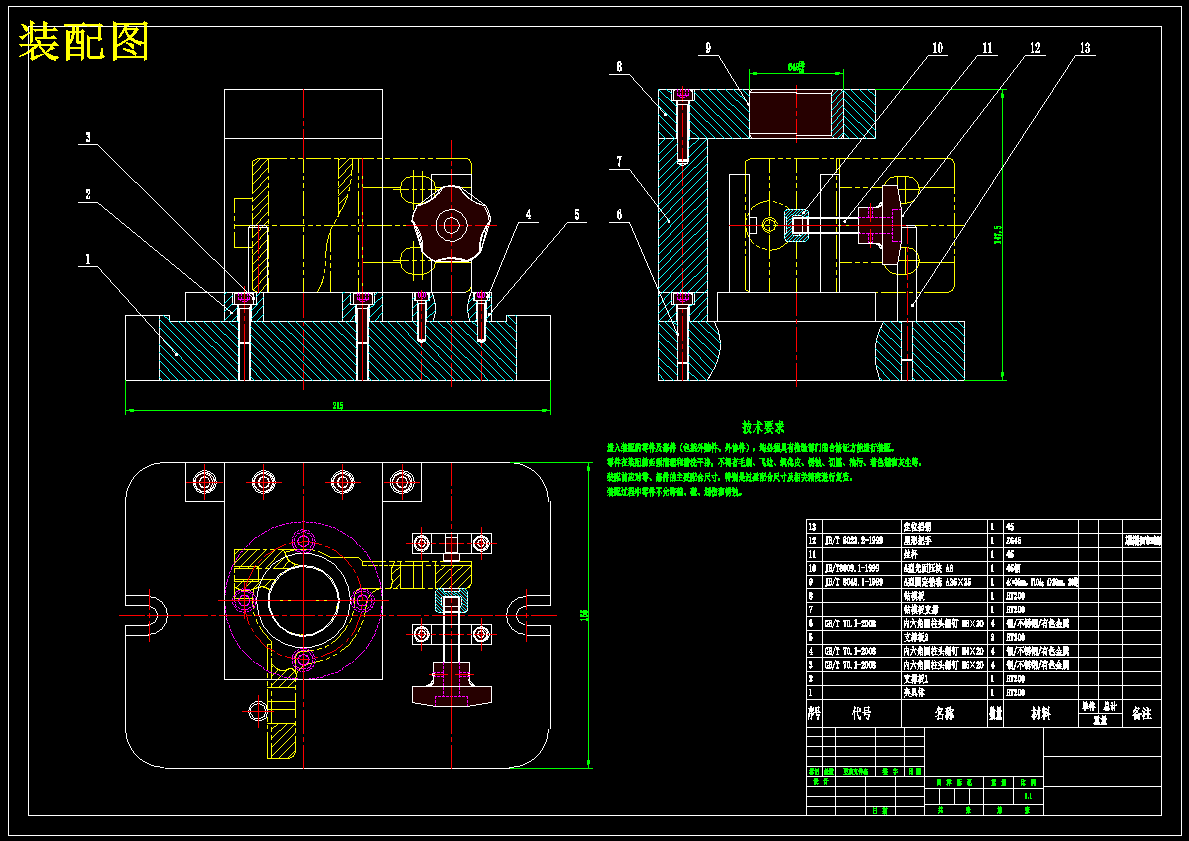
Task: Pick the T-shaped handle at the plan view bottom
Action: point(453,683)
